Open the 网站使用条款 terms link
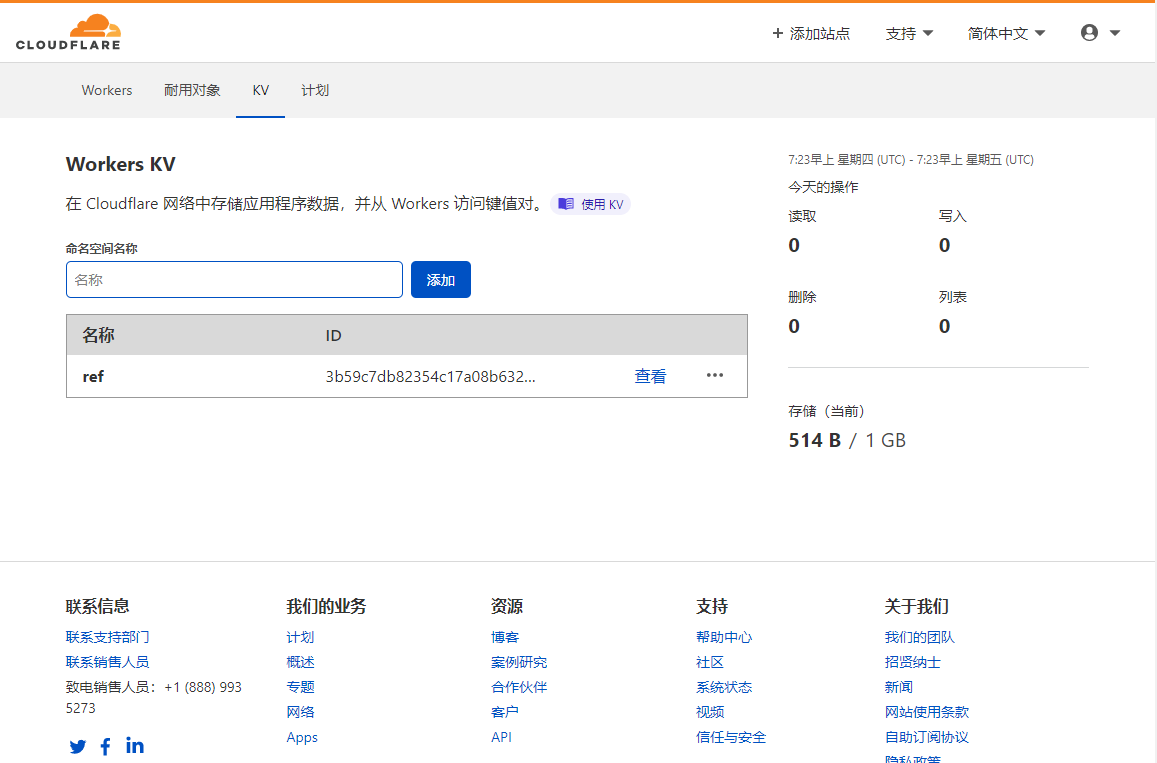The height and width of the screenshot is (763, 1157). coord(927,712)
